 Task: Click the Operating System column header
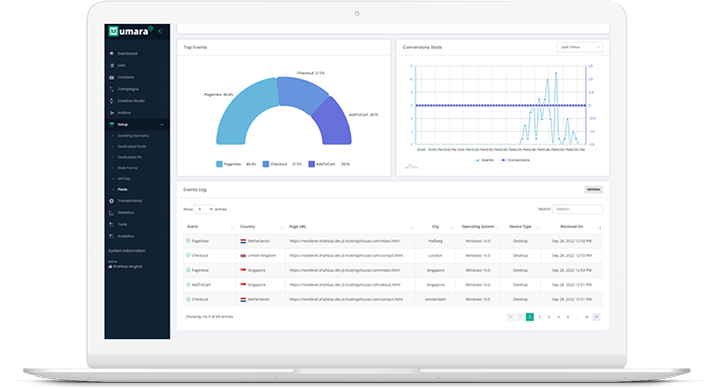(x=478, y=226)
